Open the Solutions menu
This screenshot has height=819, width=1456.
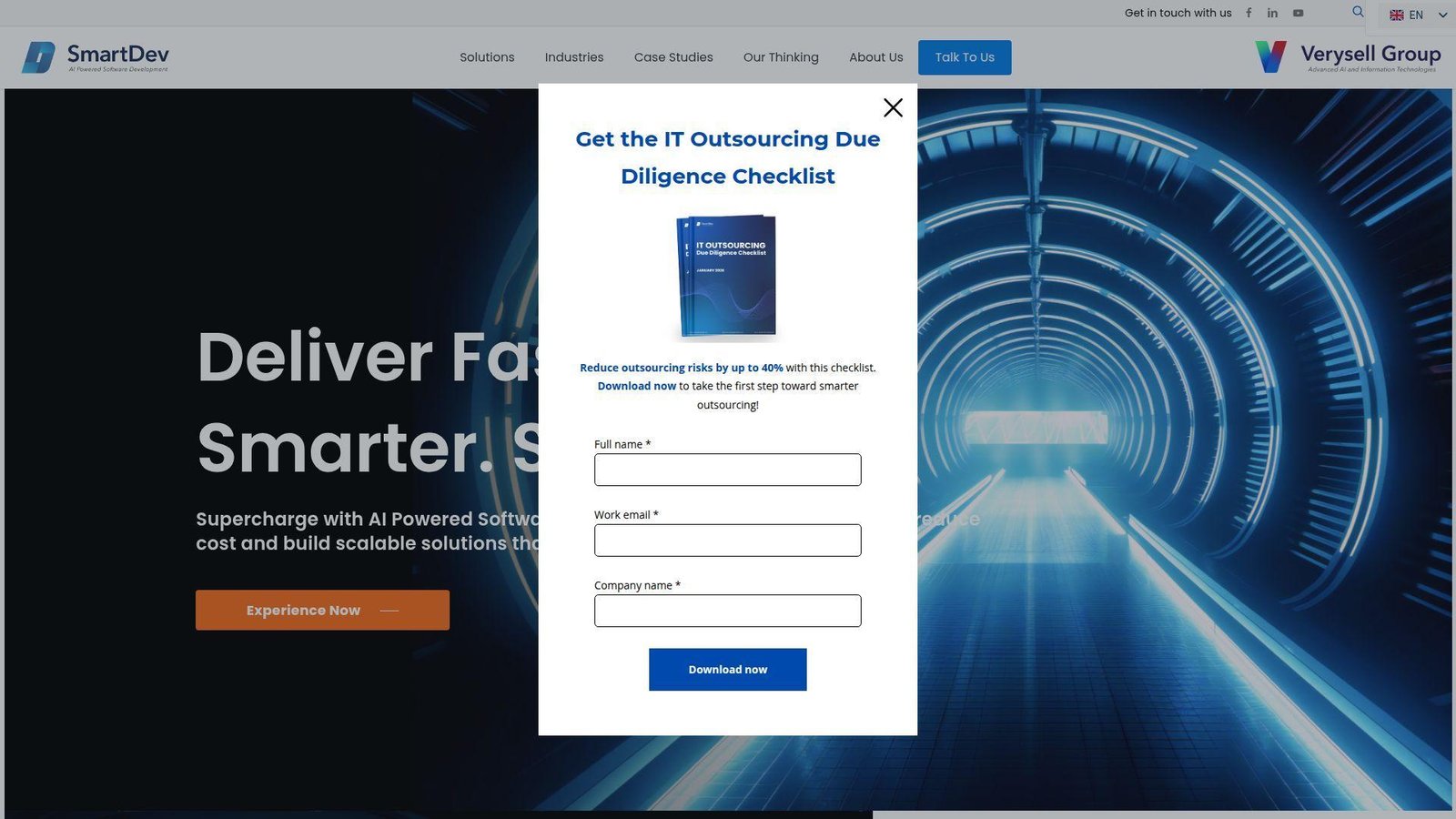[x=487, y=57]
